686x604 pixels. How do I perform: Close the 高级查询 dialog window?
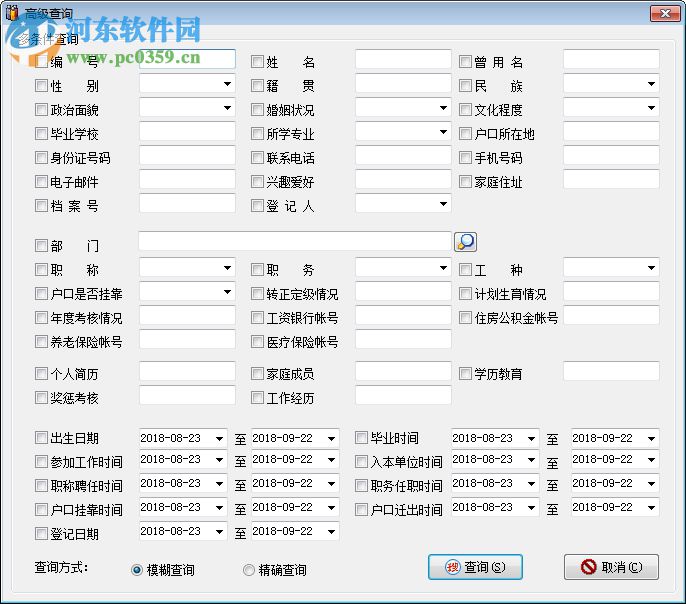(665, 13)
